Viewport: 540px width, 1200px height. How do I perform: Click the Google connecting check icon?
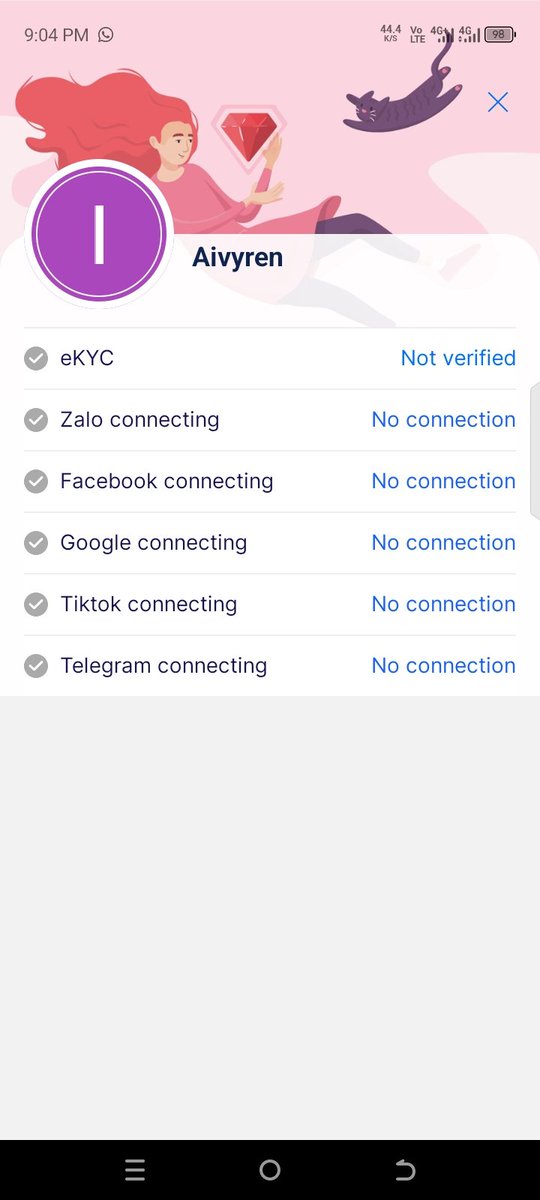(36, 543)
